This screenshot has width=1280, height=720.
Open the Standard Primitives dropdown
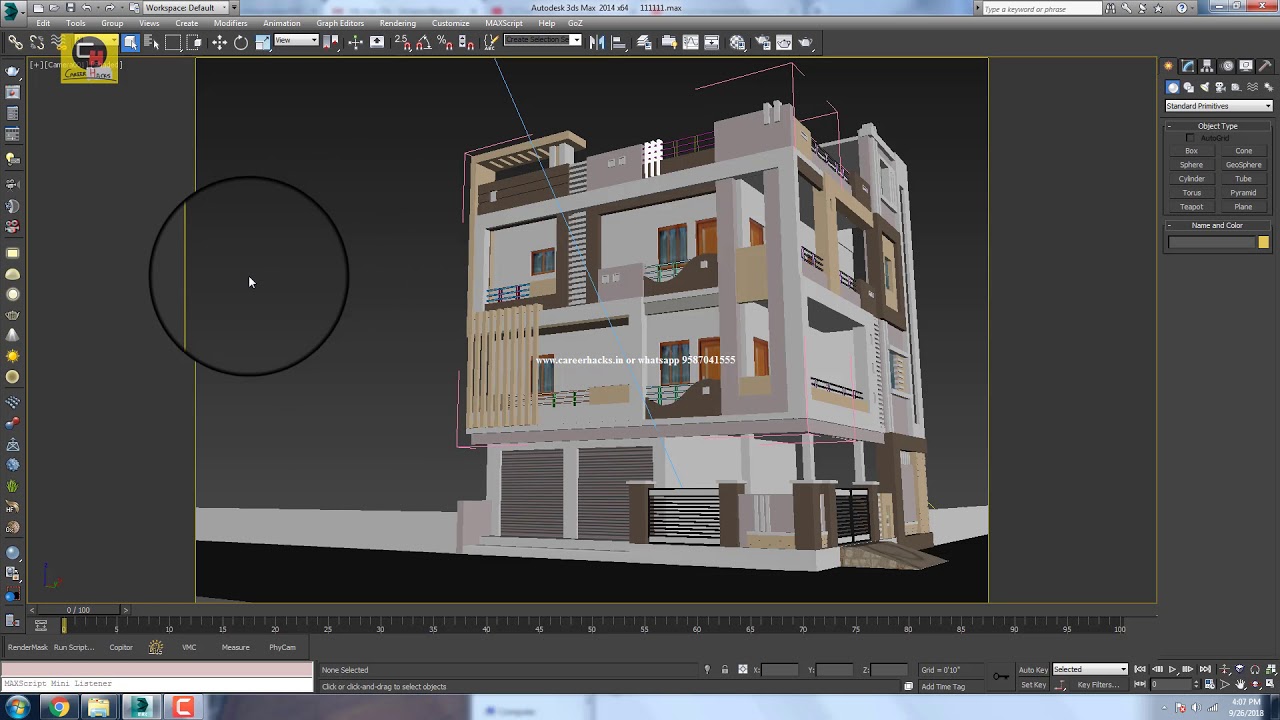tap(1218, 106)
